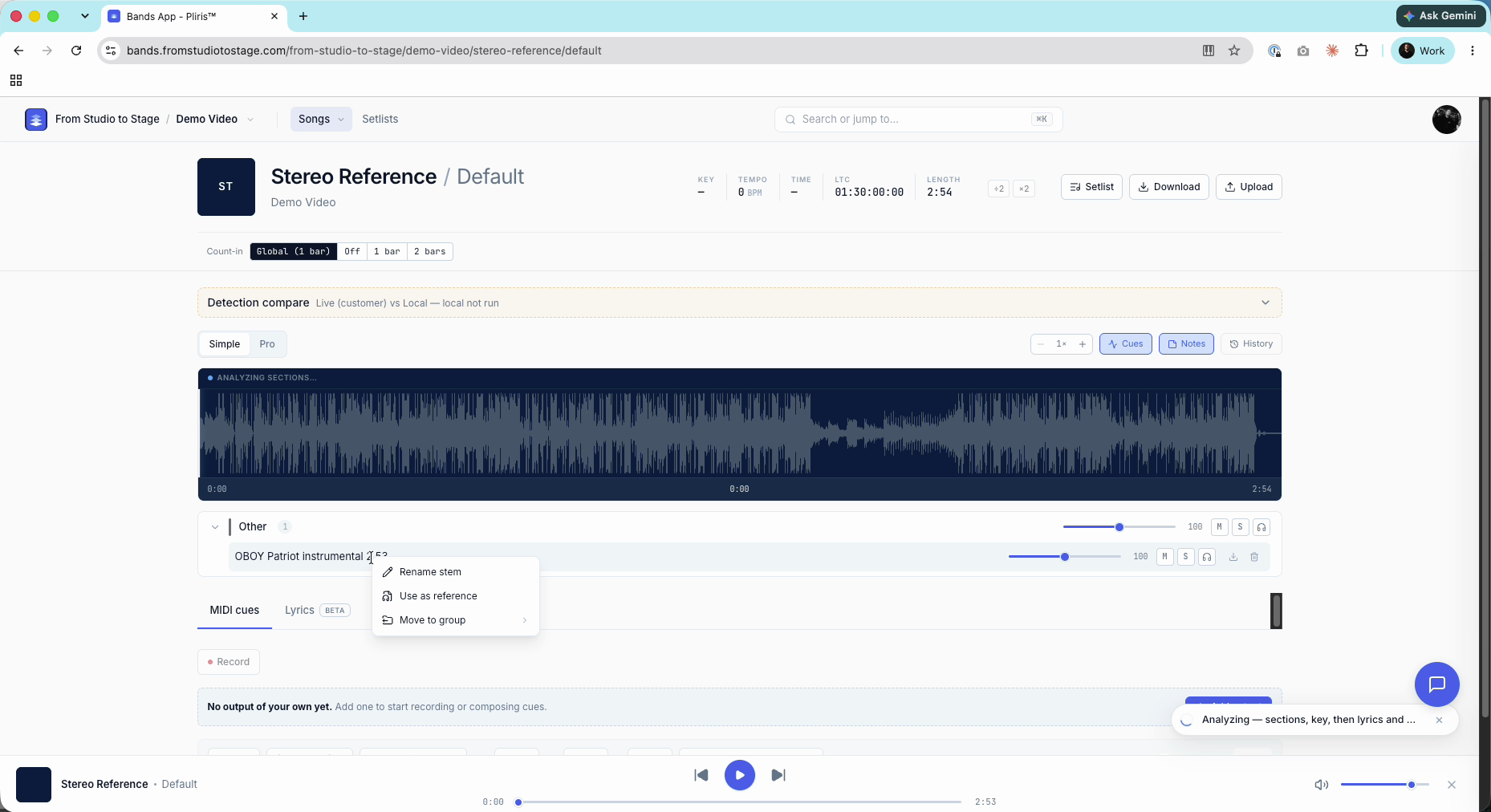Set count-in to 1 bar
This screenshot has height=812, width=1491.
[x=387, y=252]
